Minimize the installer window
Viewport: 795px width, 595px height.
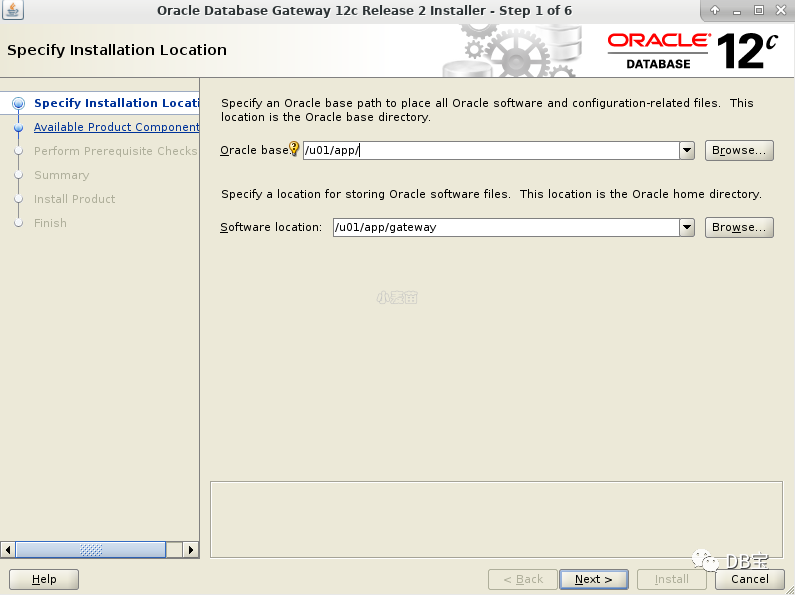(737, 11)
